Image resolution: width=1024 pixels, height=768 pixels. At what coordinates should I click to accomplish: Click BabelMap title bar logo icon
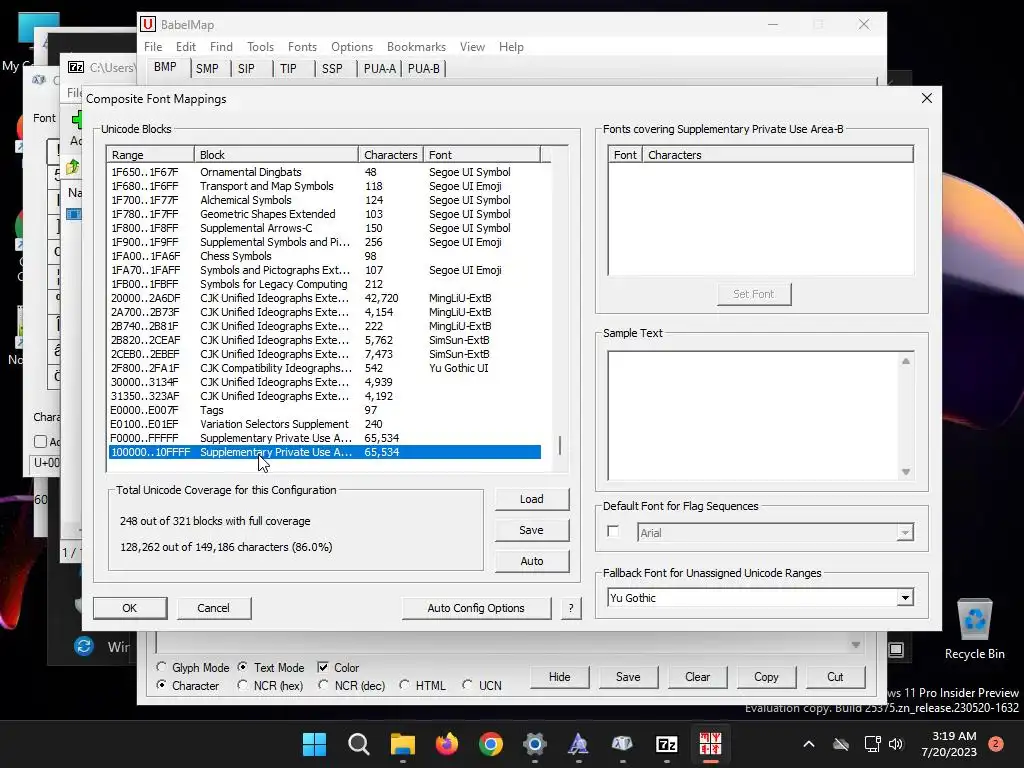(148, 24)
